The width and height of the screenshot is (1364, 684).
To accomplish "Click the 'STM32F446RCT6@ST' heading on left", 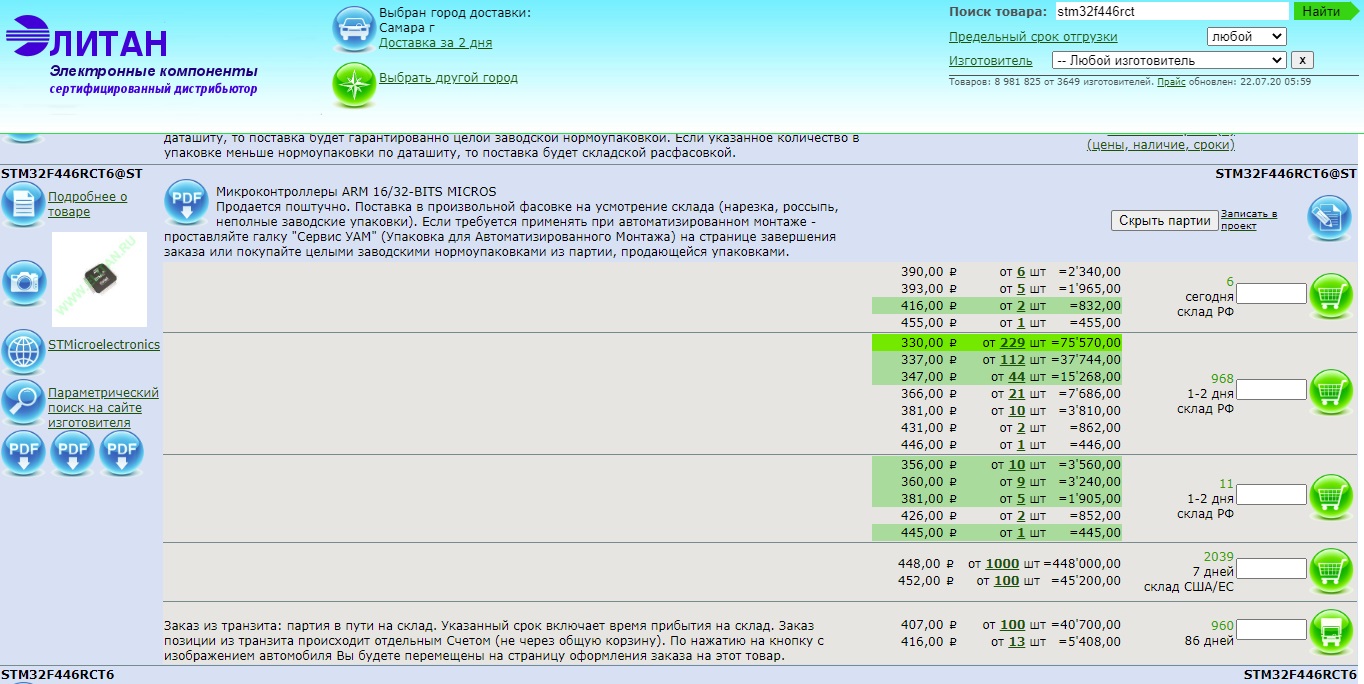I will click(72, 173).
